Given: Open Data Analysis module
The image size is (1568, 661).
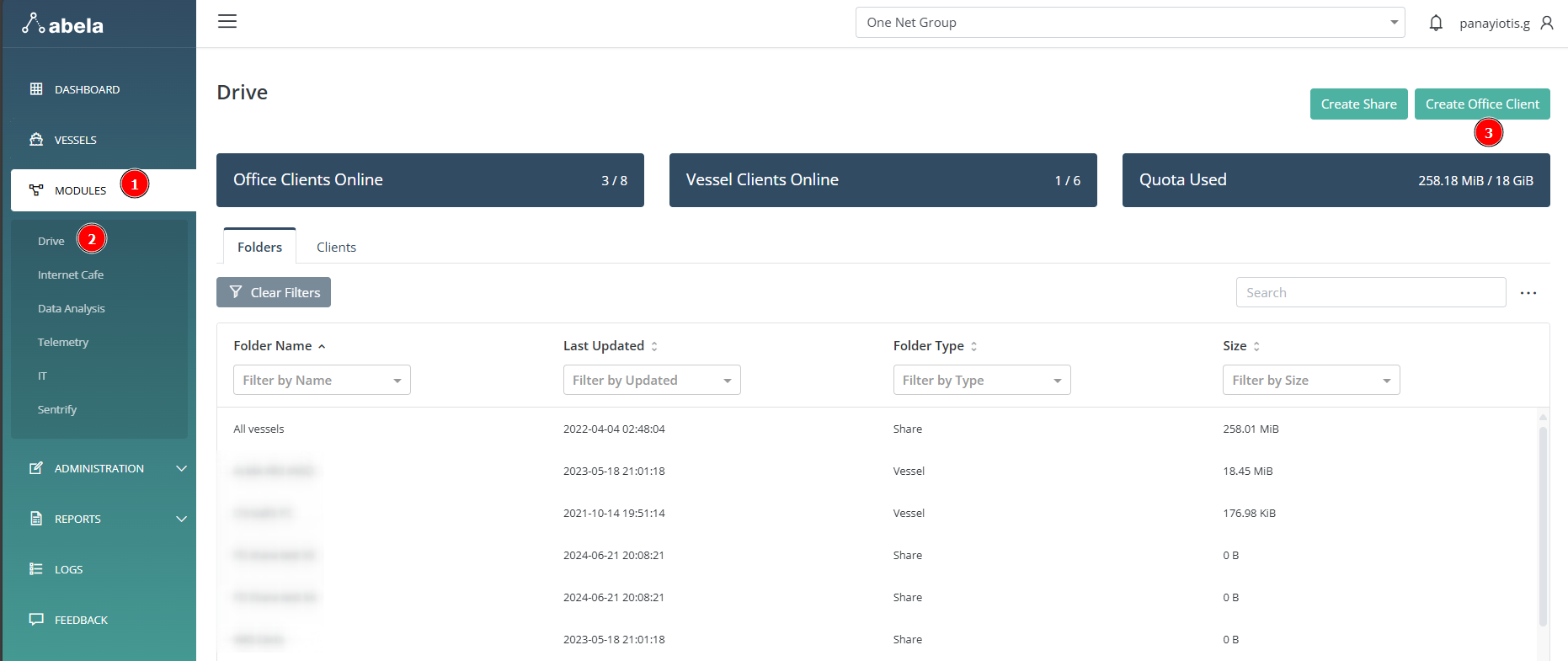Looking at the screenshot, I should tap(72, 308).
